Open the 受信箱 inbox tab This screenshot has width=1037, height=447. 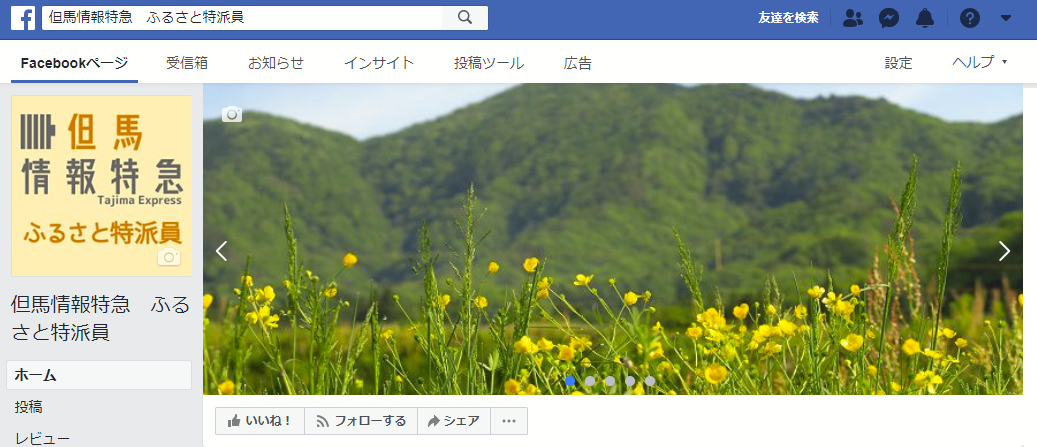click(187, 63)
